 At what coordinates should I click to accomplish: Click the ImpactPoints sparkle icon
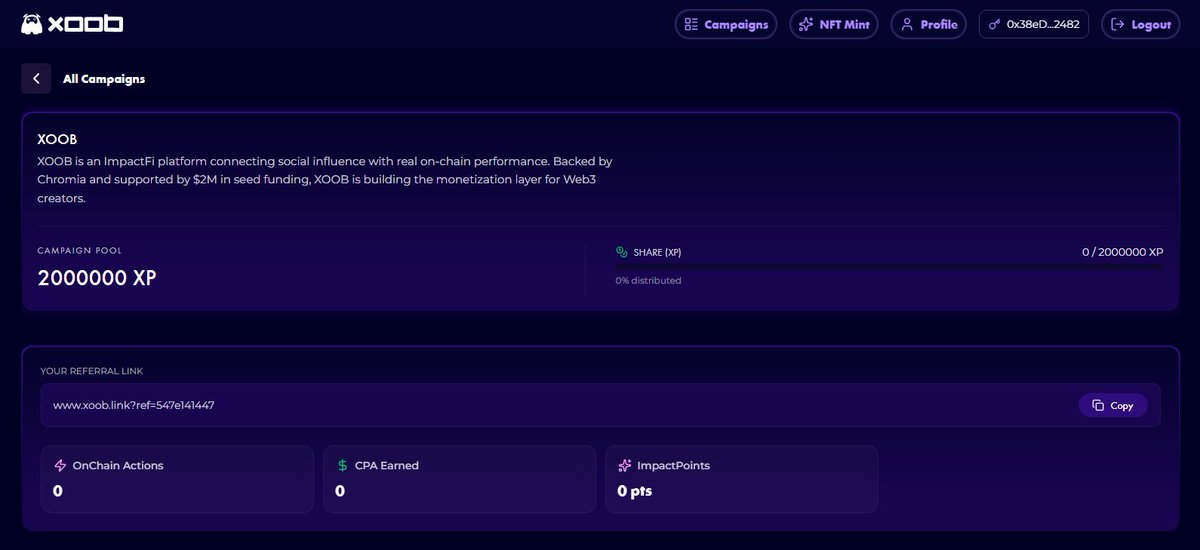coord(625,465)
